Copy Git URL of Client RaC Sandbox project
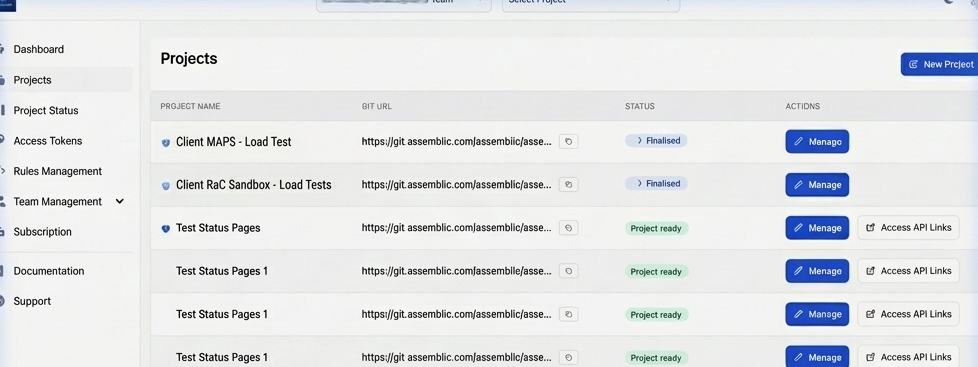The height and width of the screenshot is (367, 978). coord(568,185)
